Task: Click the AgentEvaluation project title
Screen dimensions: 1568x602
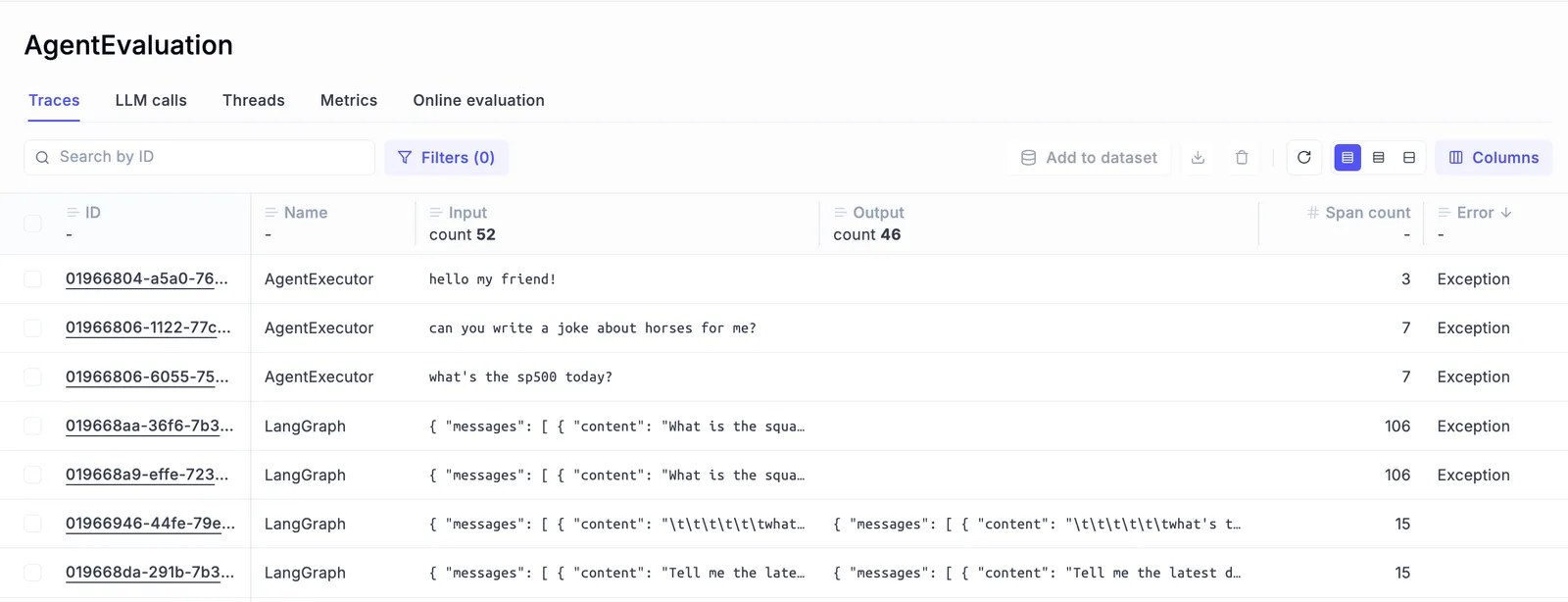Action: (128, 45)
